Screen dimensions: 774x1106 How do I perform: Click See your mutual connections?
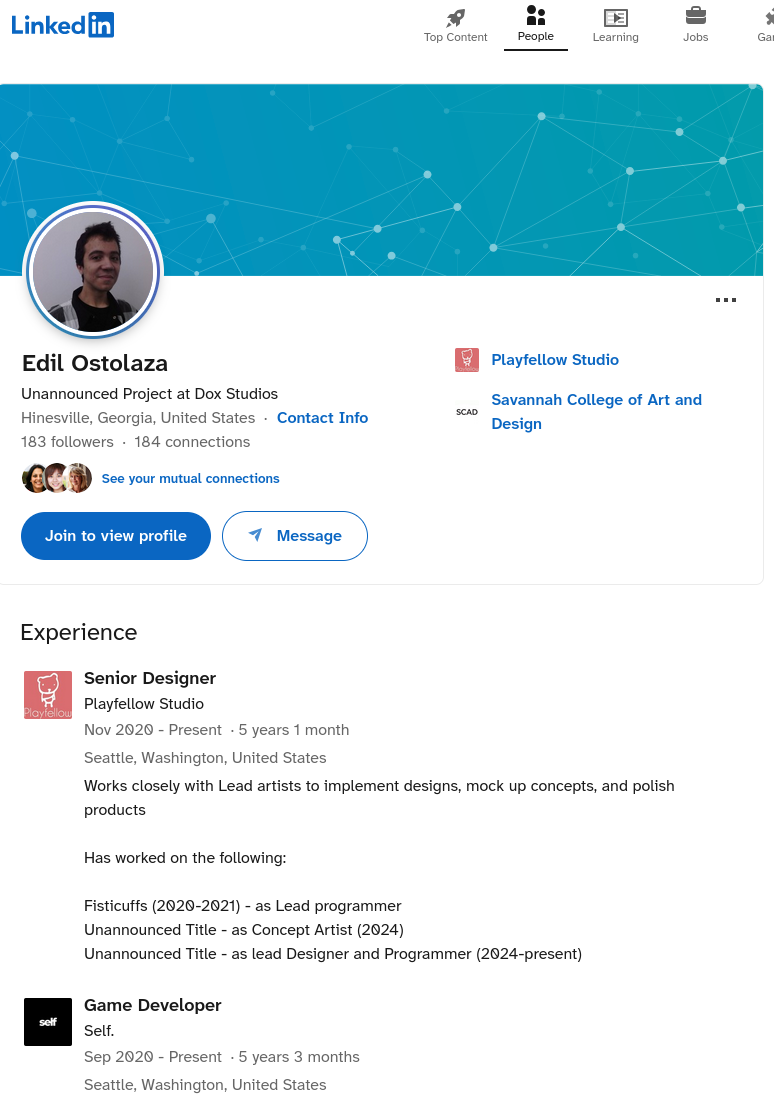[190, 479]
